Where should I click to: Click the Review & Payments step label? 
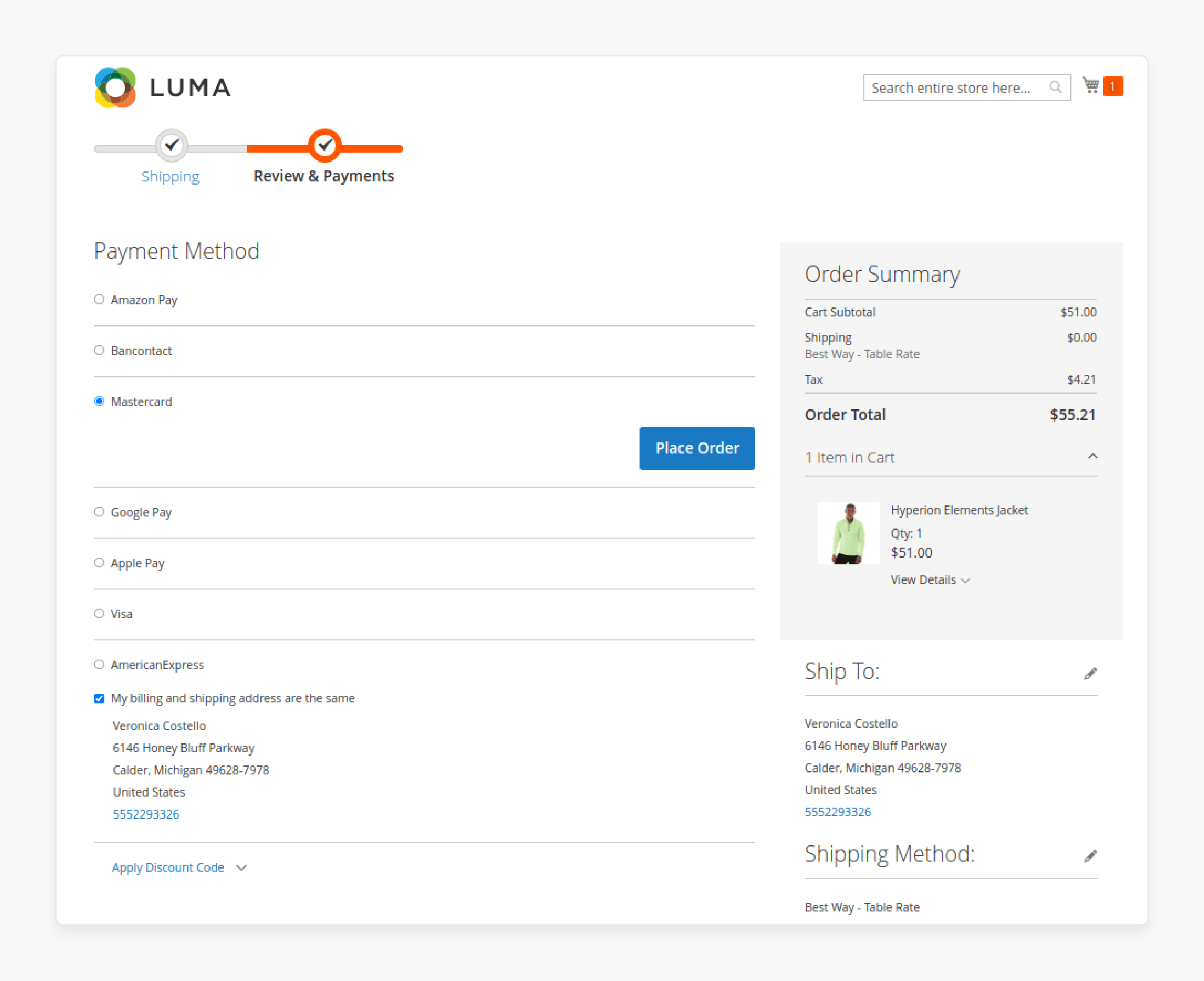(324, 176)
